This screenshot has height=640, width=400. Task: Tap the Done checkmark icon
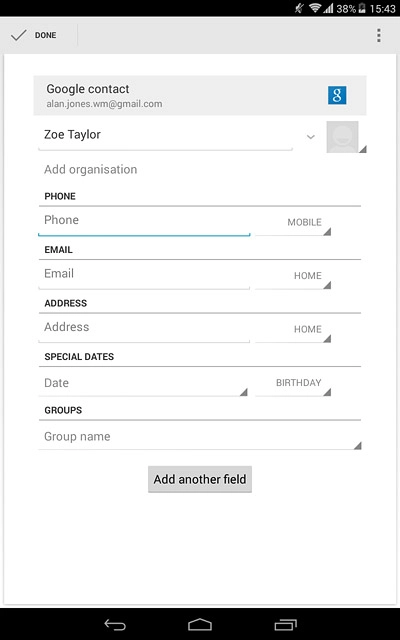tap(18, 36)
